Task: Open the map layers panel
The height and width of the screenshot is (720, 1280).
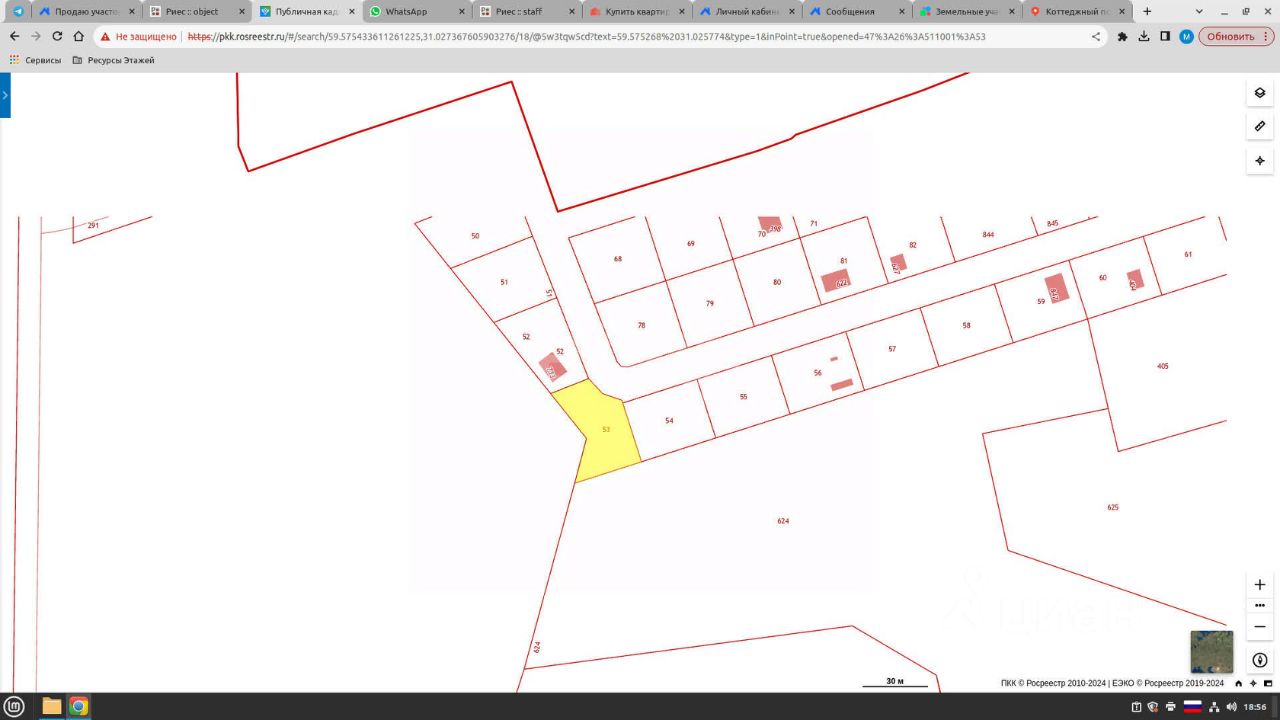Action: (x=1259, y=93)
